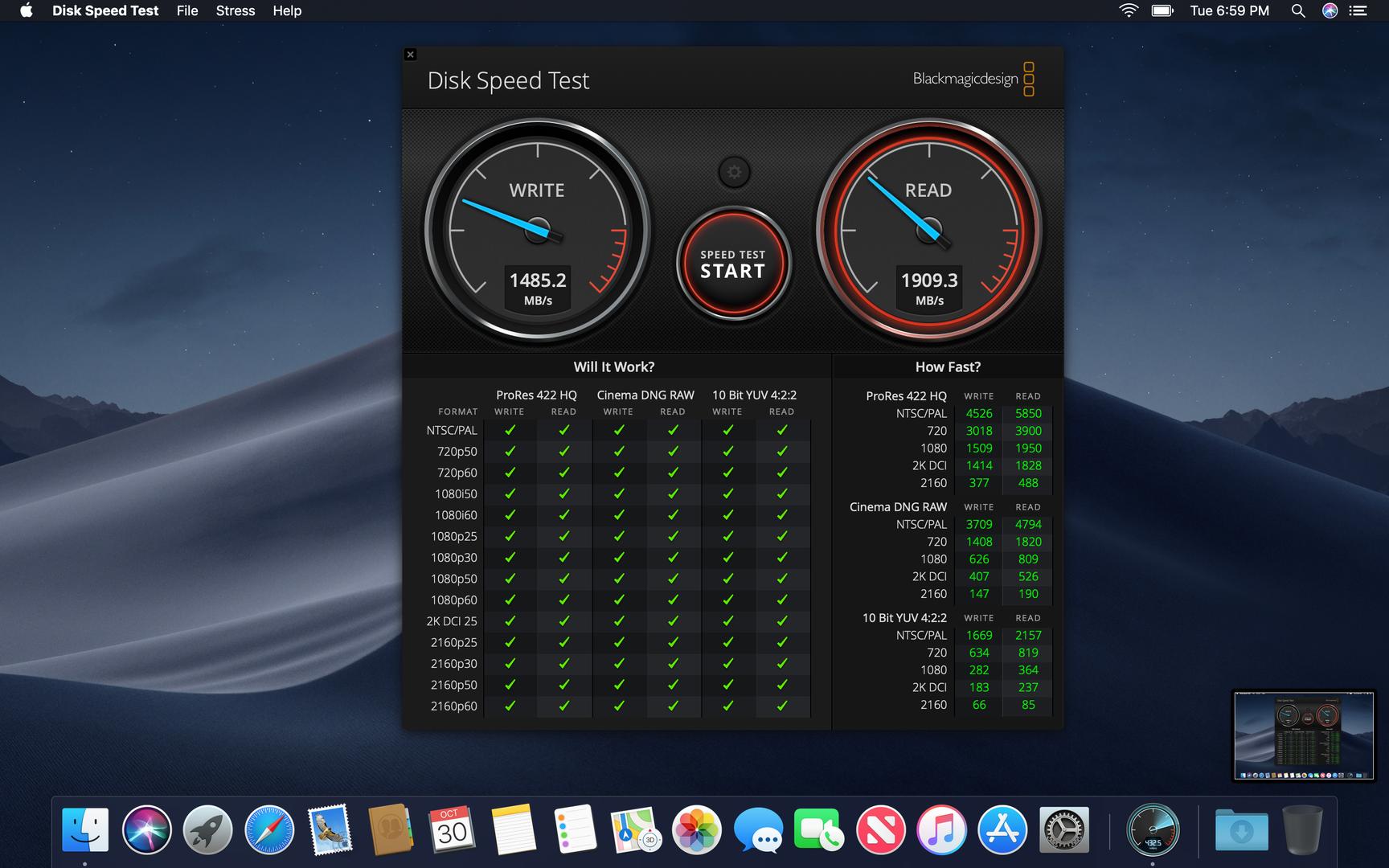Click Cinema DNG RAW in the Will It Work table
Screen dimensions: 1389x868
tap(645, 395)
